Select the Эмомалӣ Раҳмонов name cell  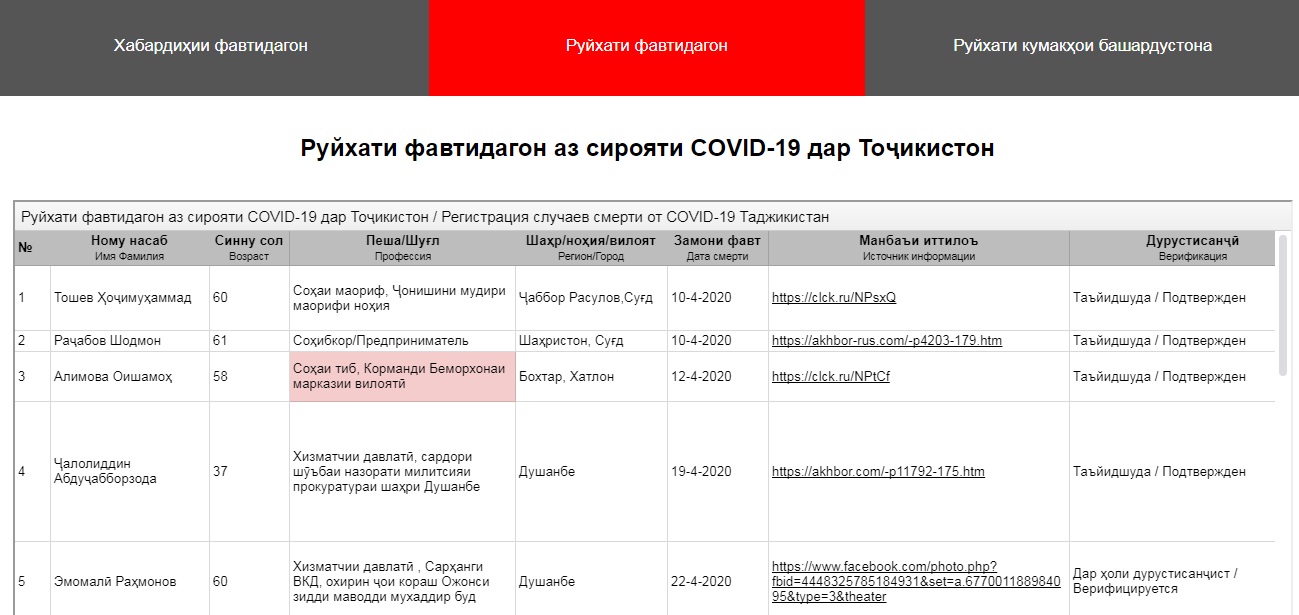tap(115, 582)
